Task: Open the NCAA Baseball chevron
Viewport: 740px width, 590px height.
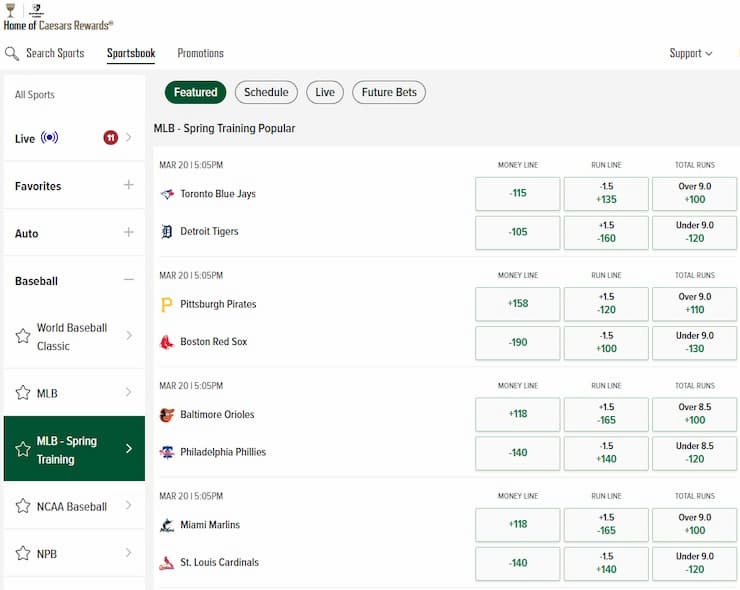Action: pyautogui.click(x=128, y=505)
